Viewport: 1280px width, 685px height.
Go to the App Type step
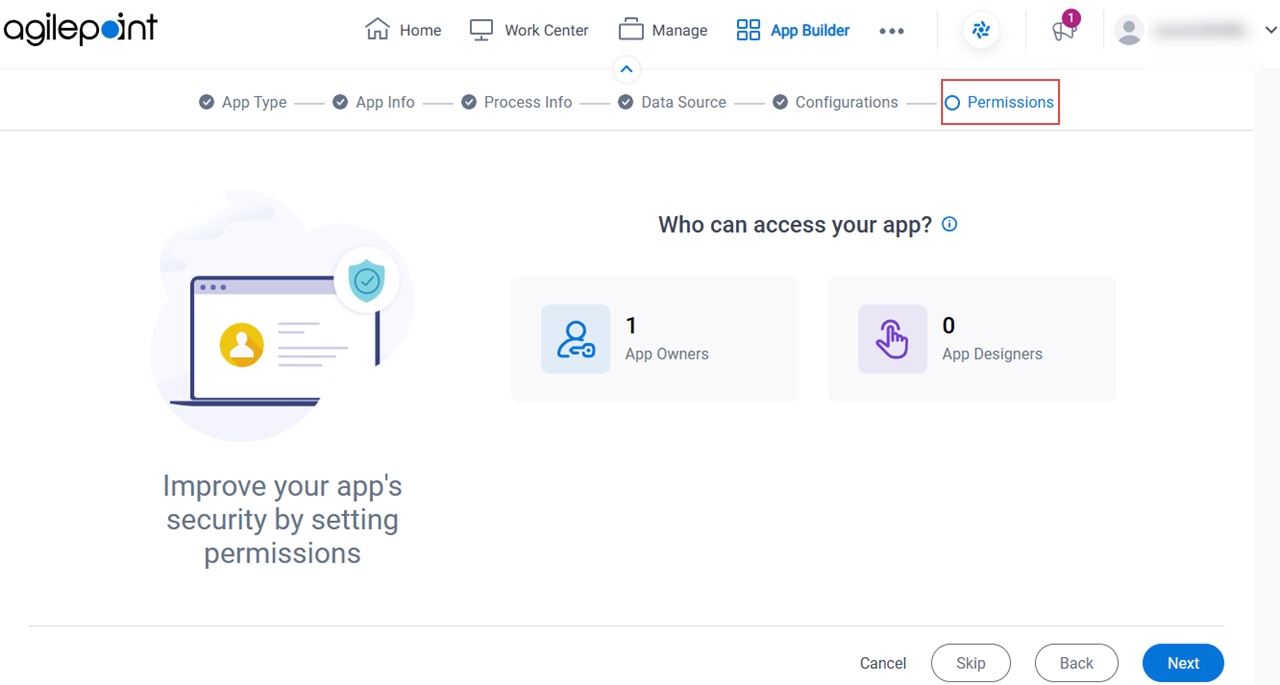pyautogui.click(x=243, y=102)
